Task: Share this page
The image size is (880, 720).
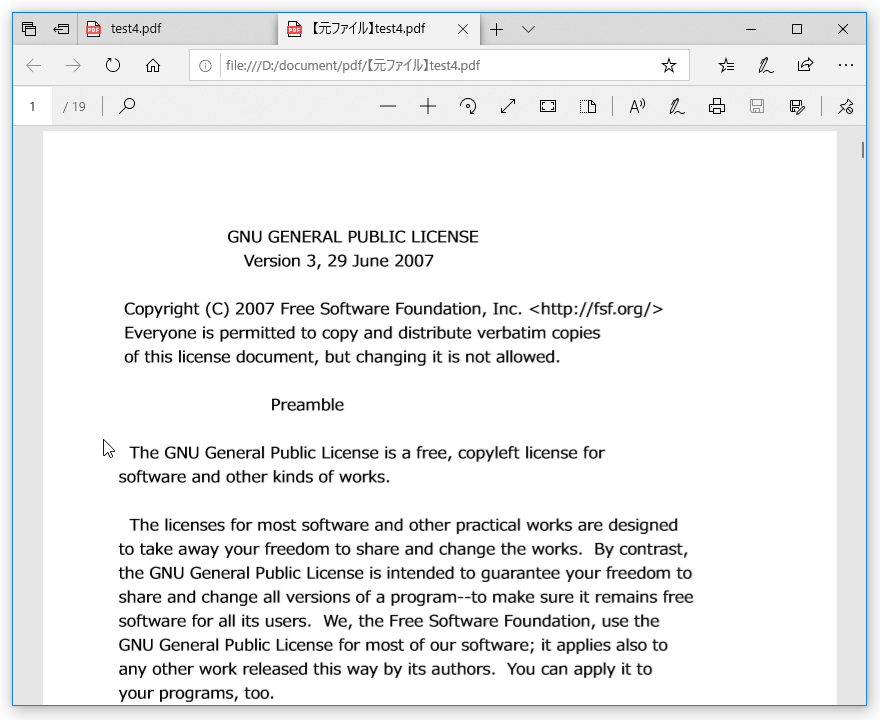Action: (x=805, y=65)
